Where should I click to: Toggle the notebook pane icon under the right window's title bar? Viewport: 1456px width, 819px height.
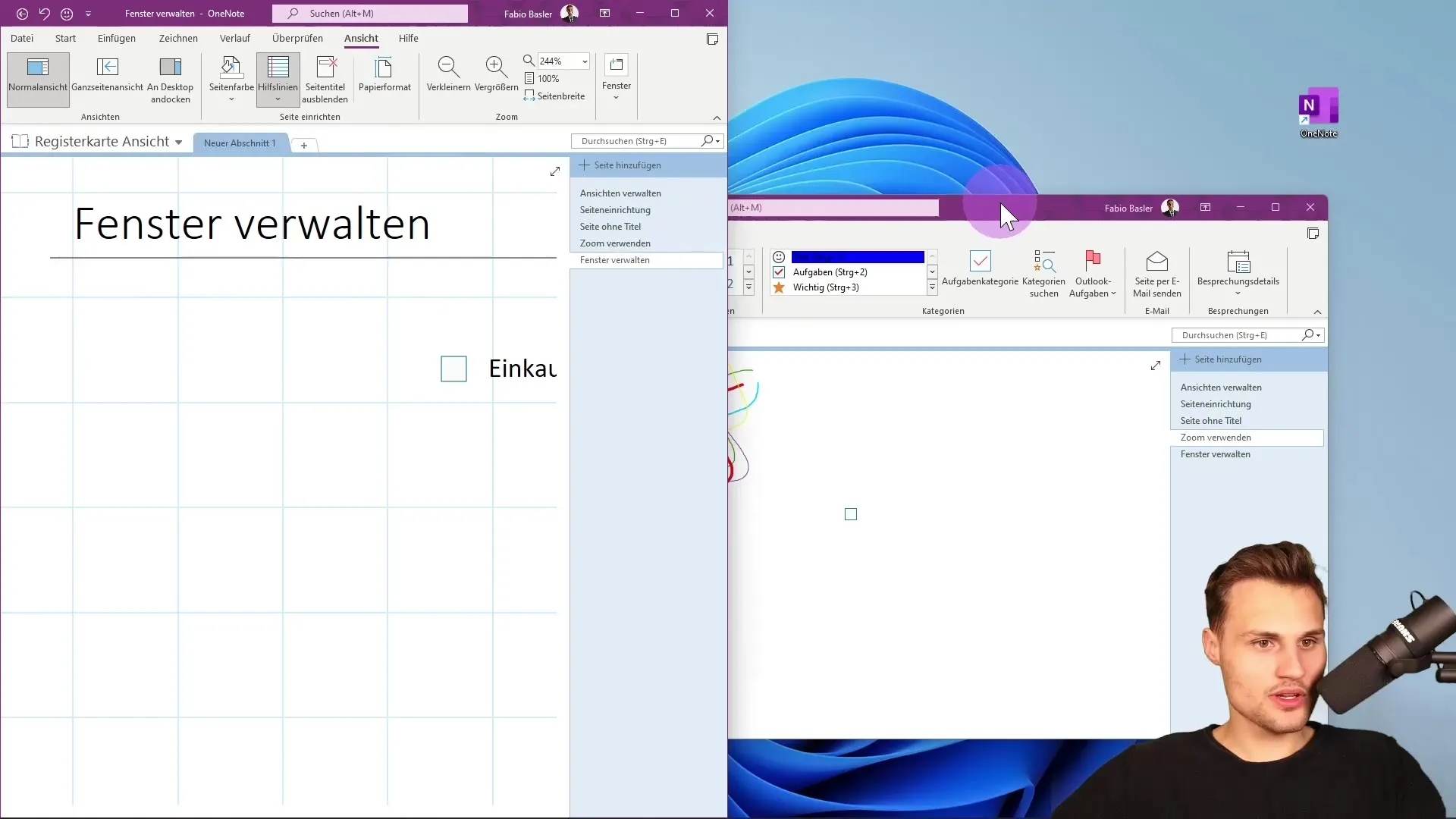pos(1313,234)
